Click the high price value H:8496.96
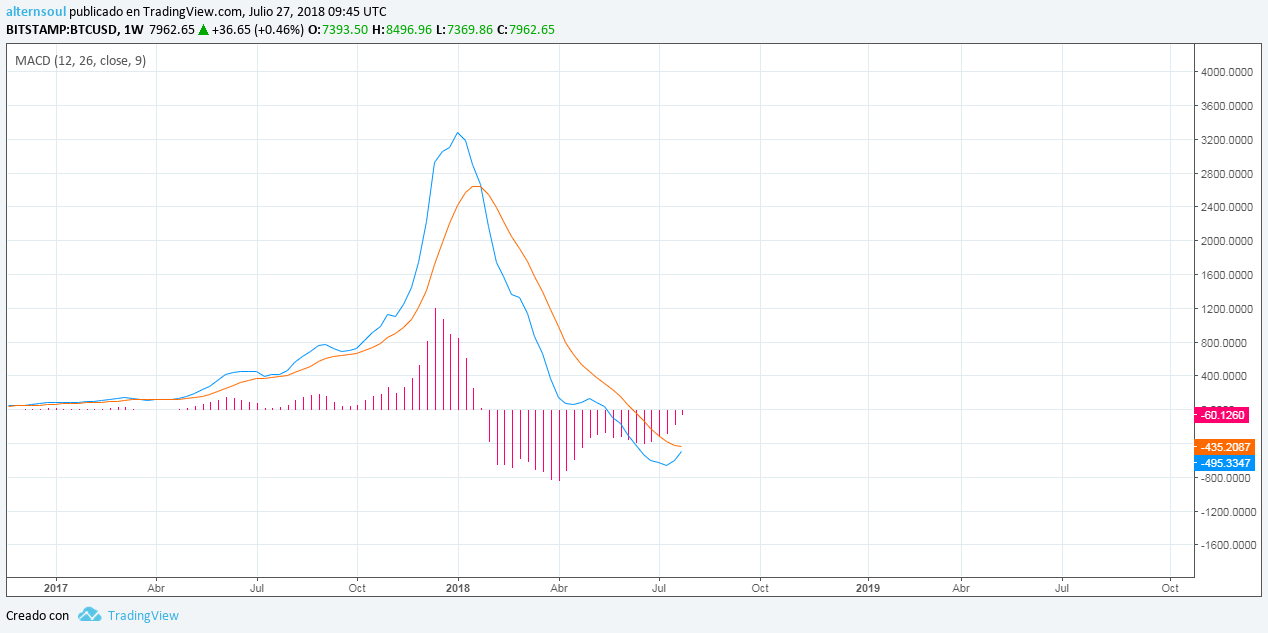 (402, 29)
